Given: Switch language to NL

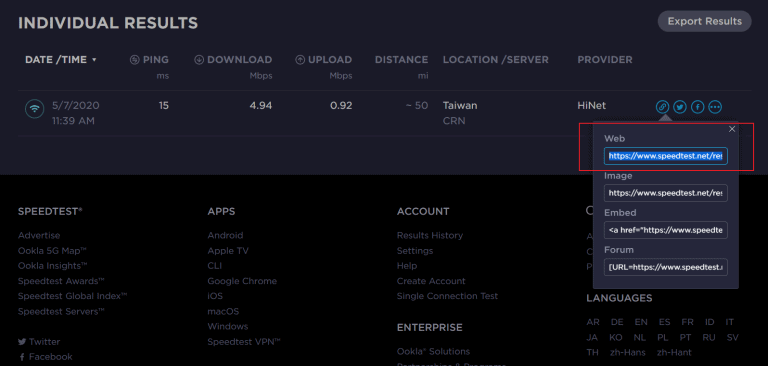Looking at the screenshot, I should pos(640,338).
